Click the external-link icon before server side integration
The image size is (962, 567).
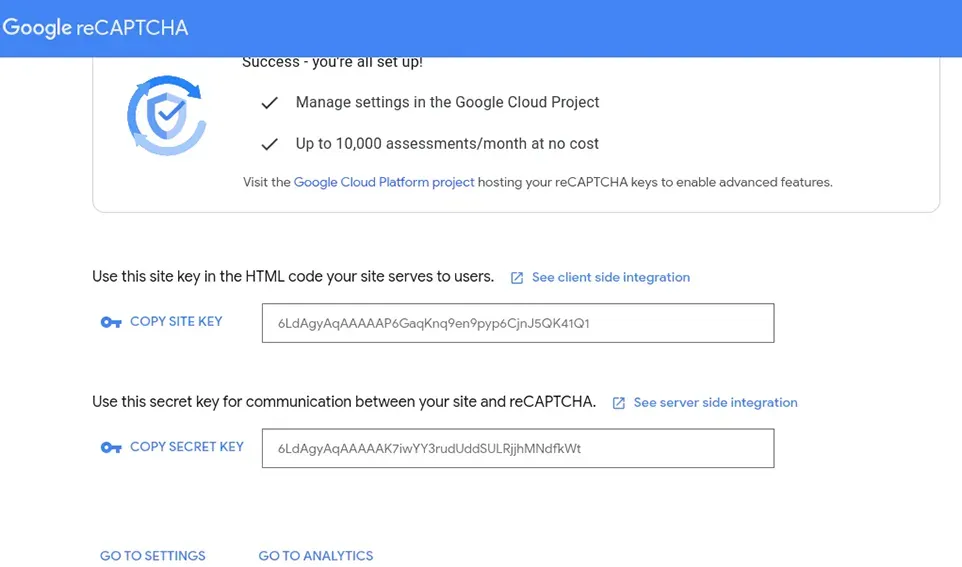click(619, 403)
